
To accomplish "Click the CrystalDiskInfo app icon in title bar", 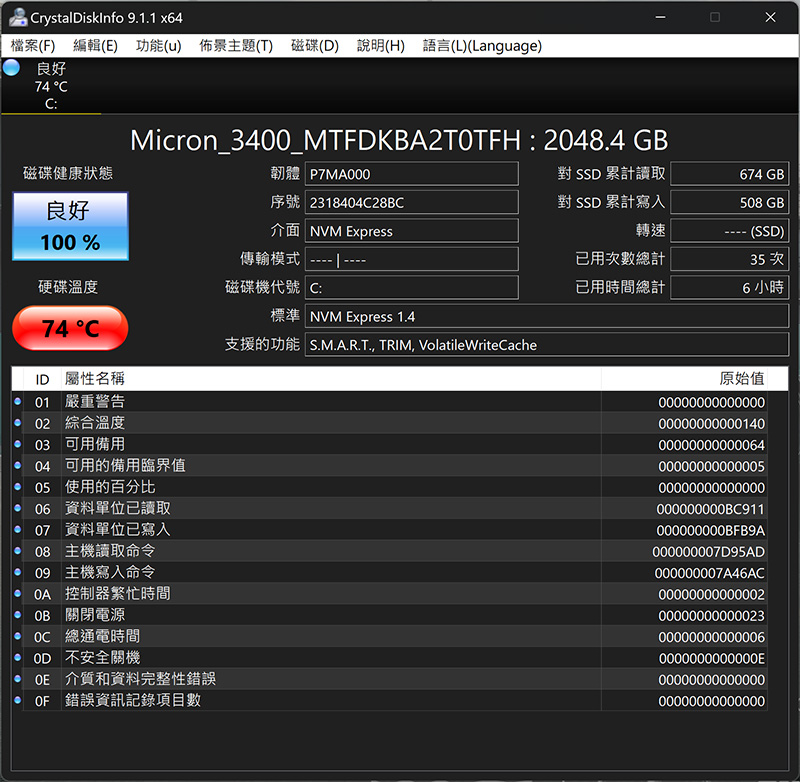I will pyautogui.click(x=17, y=17).
